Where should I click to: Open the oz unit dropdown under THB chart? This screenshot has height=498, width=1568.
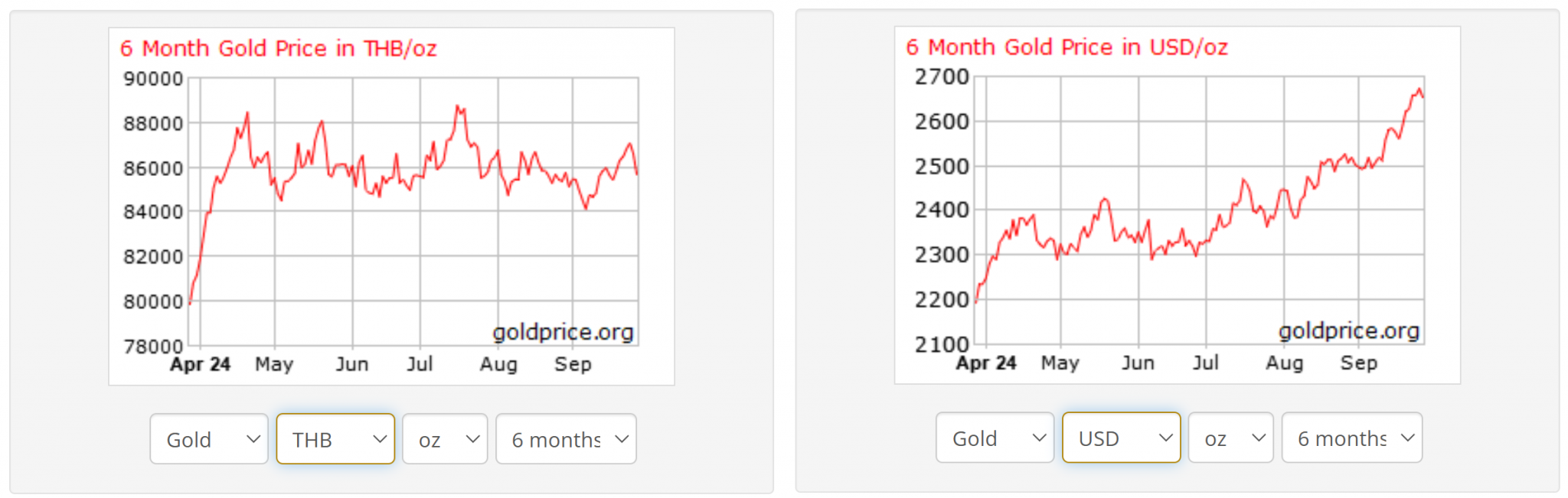point(445,439)
